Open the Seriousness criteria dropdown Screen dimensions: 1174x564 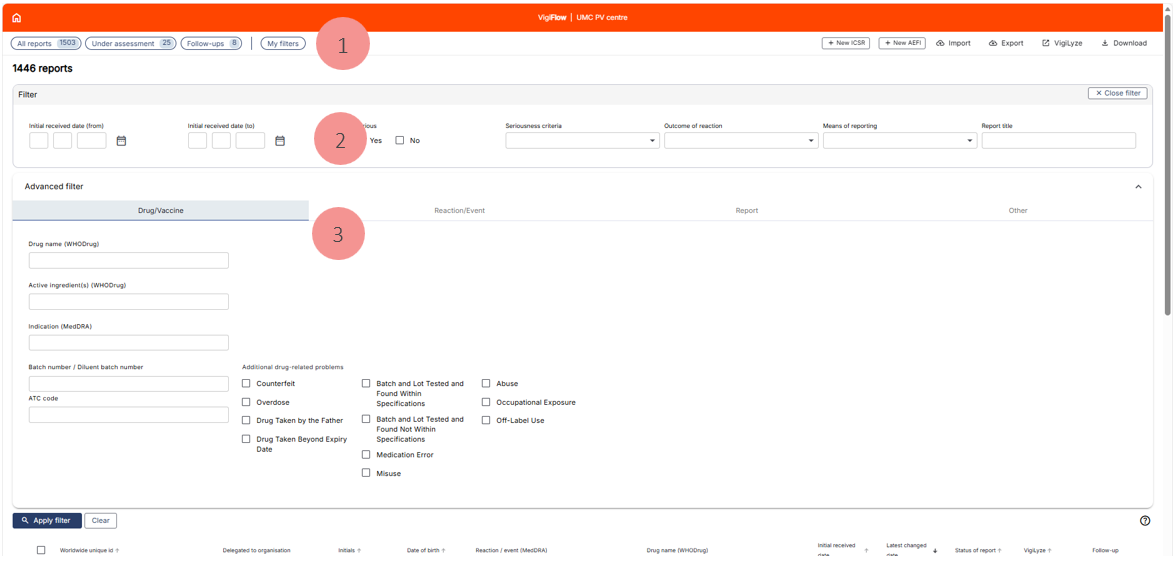click(x=581, y=141)
